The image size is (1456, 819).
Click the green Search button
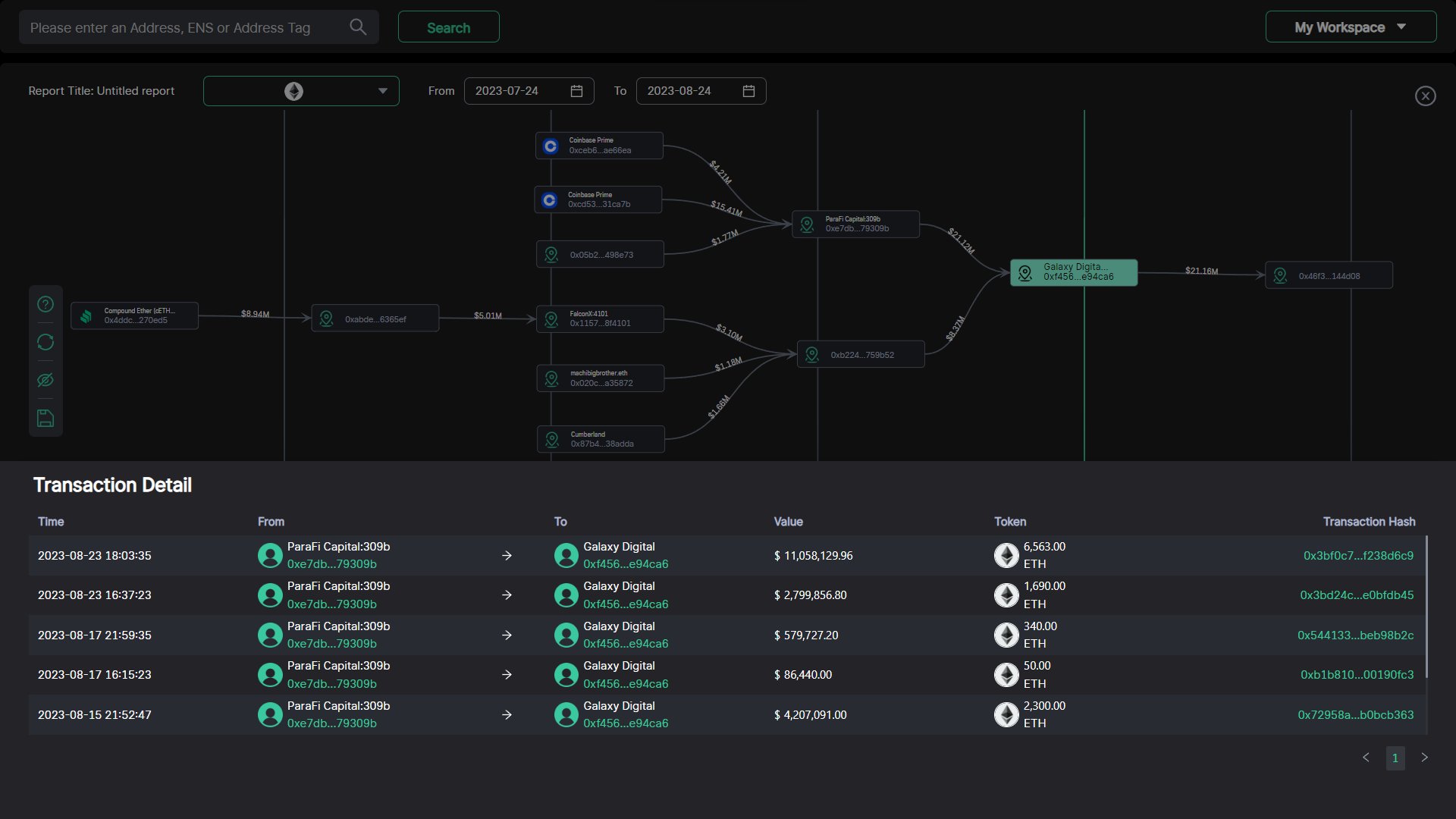[x=448, y=27]
